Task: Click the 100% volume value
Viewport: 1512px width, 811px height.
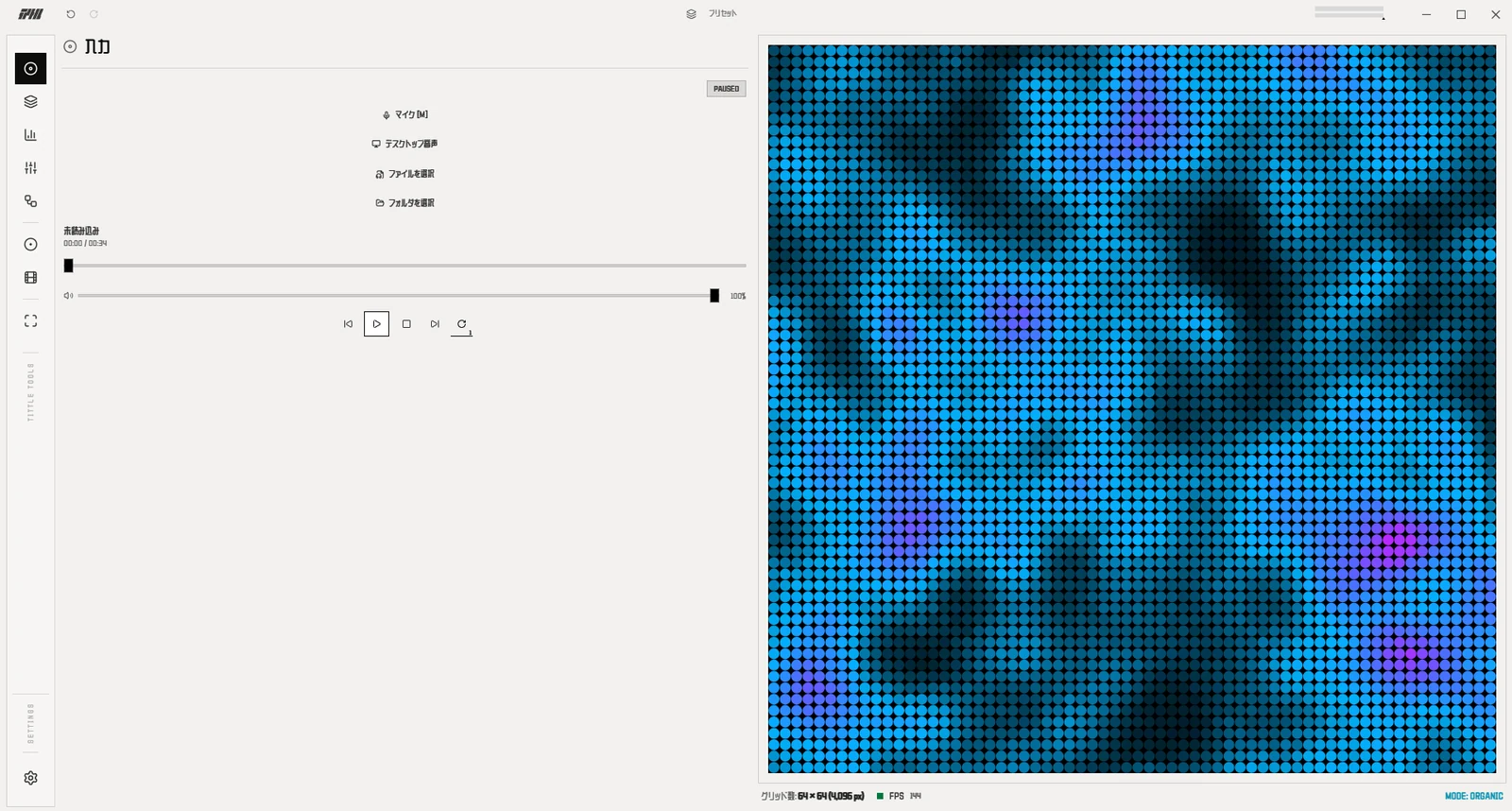Action: [x=738, y=296]
